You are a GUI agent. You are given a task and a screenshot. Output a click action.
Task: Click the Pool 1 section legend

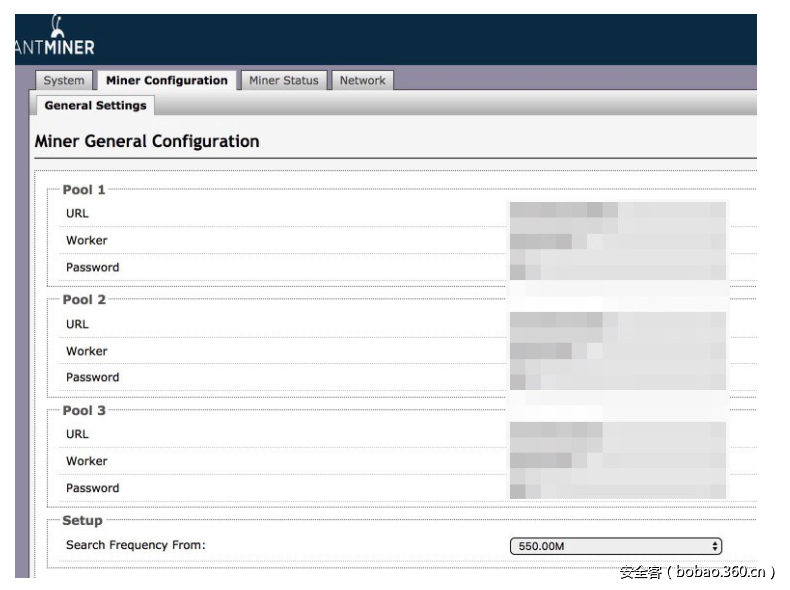coord(84,190)
